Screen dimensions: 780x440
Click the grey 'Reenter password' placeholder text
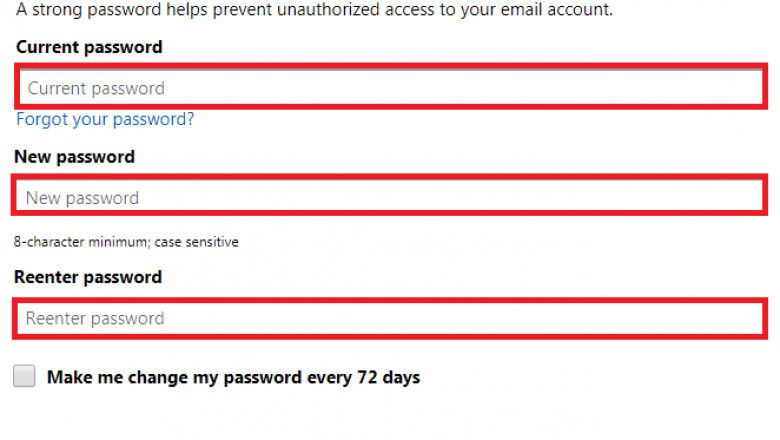pyautogui.click(x=95, y=318)
